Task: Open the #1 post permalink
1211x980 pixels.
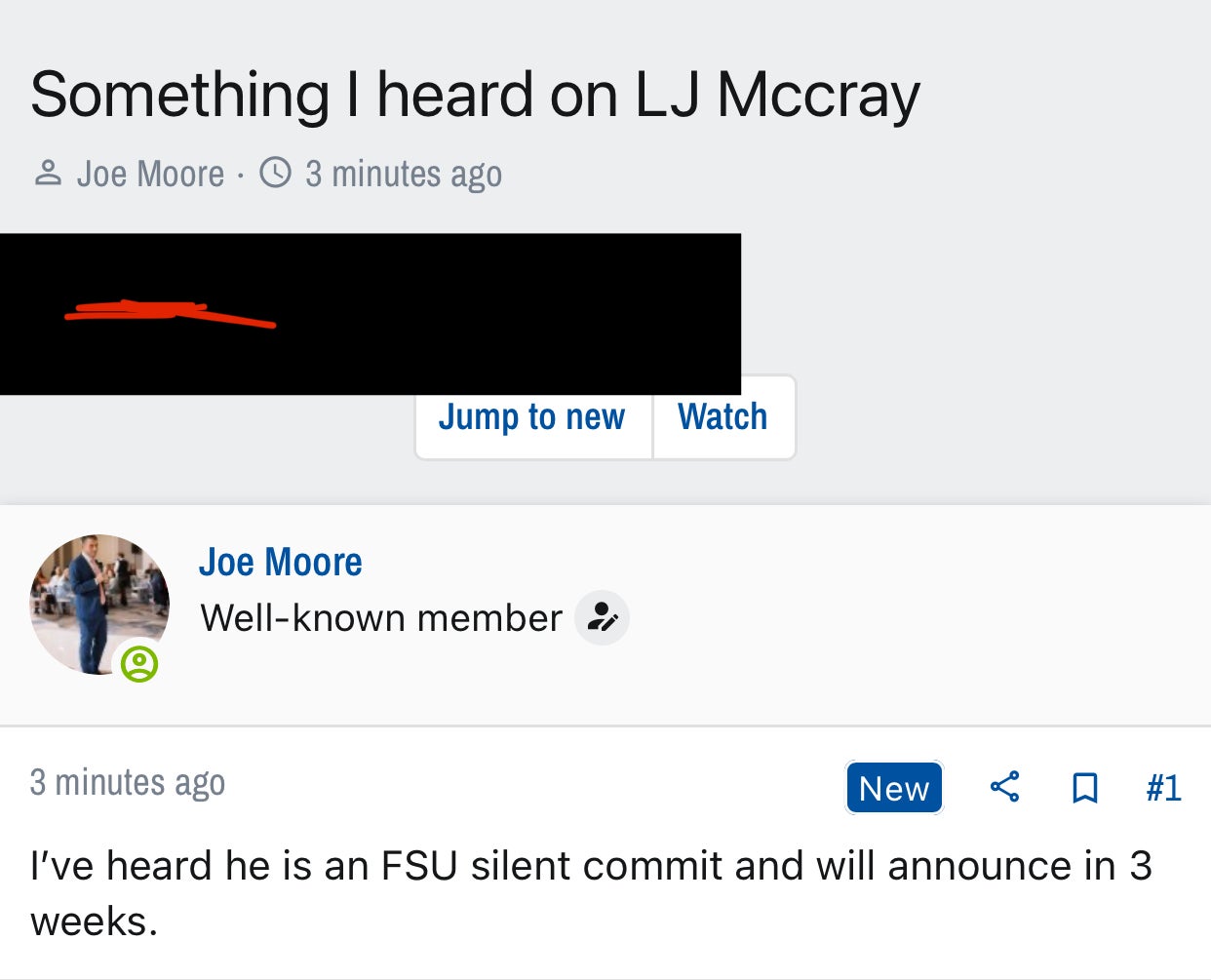Action: (1163, 788)
